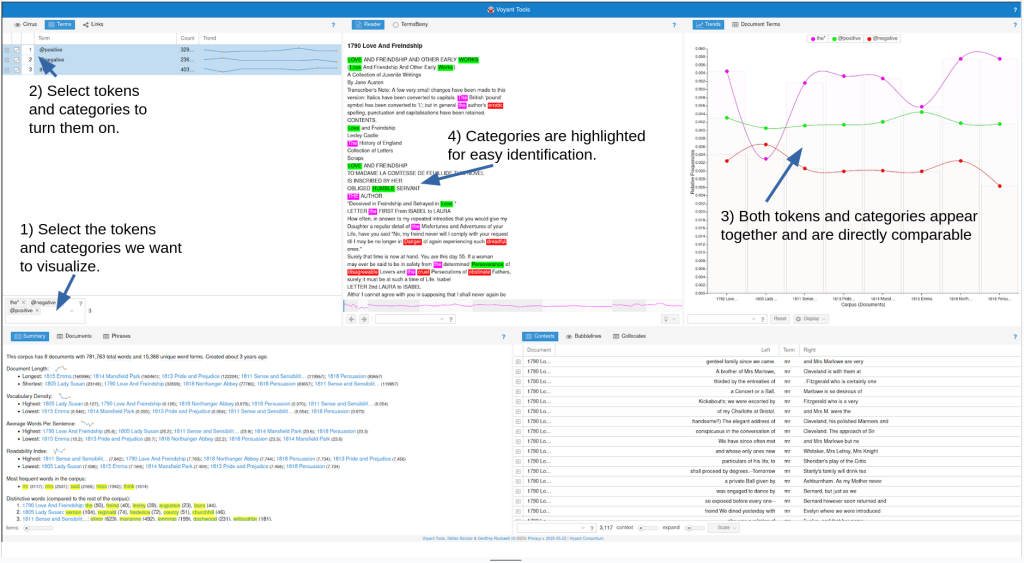Expand context row 'A brother of Mrs Marlowe,'
This screenshot has height=563, width=1024.
[518, 372]
